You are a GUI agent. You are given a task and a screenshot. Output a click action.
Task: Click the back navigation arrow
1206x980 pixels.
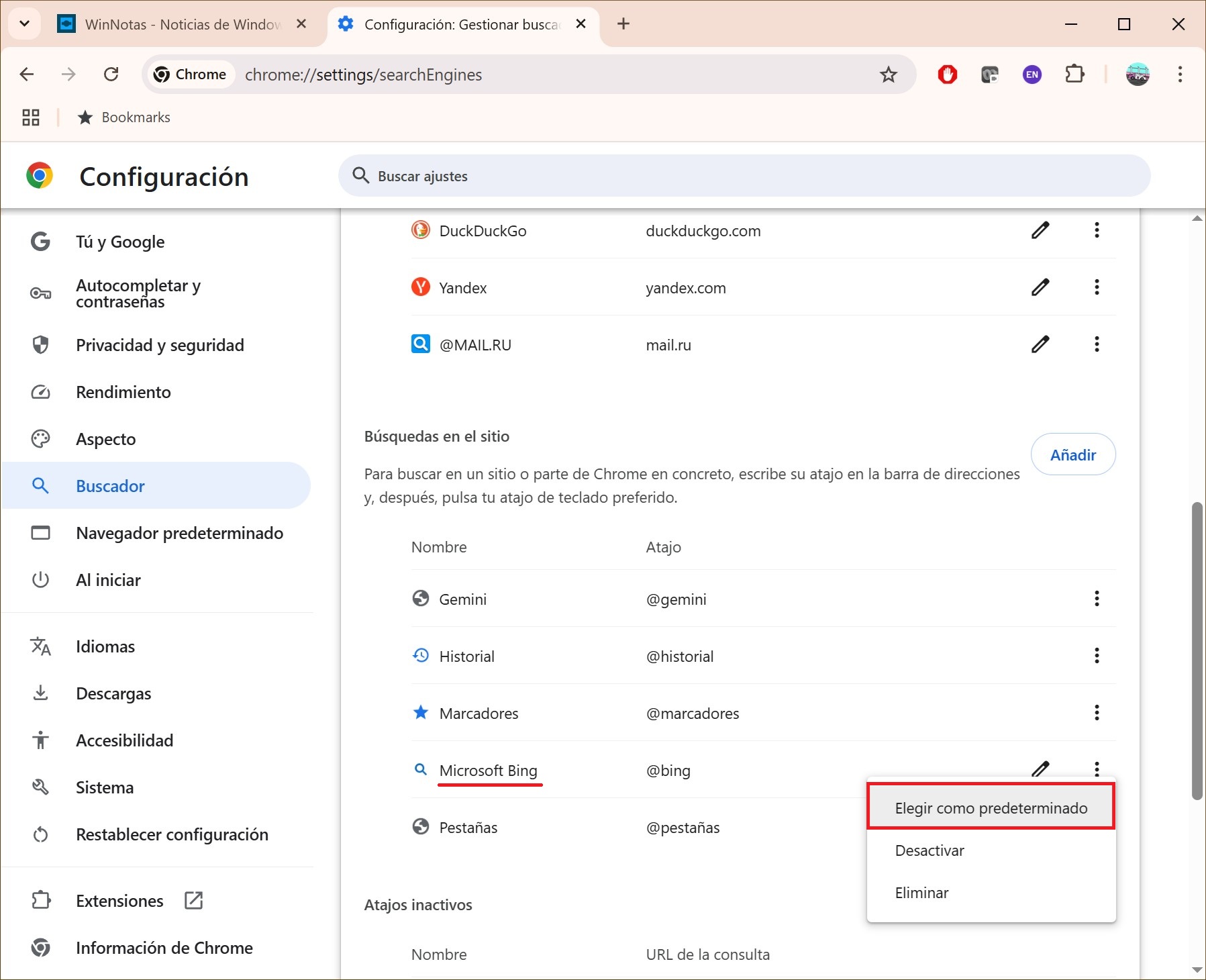pyautogui.click(x=27, y=74)
